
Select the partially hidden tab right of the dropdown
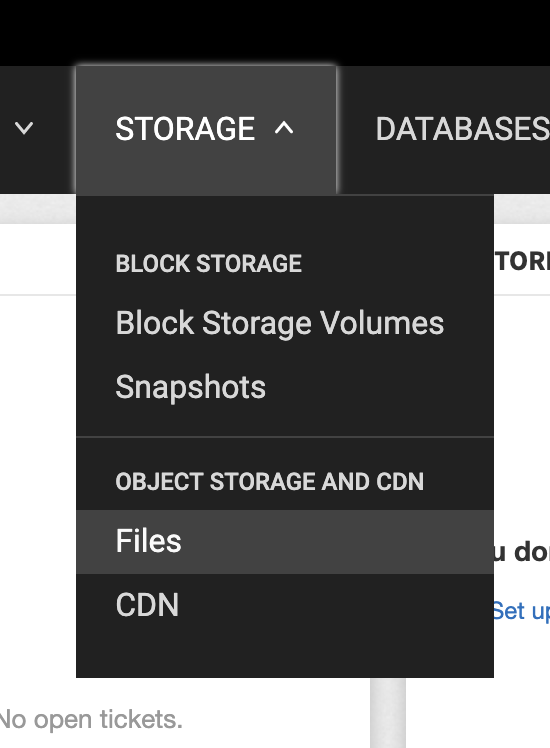tap(522, 261)
